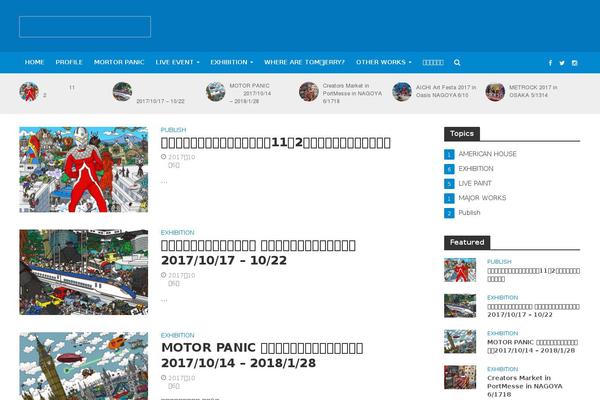The image size is (600, 400).
Task: Select the Topics widget heading tab
Action: [x=462, y=134]
